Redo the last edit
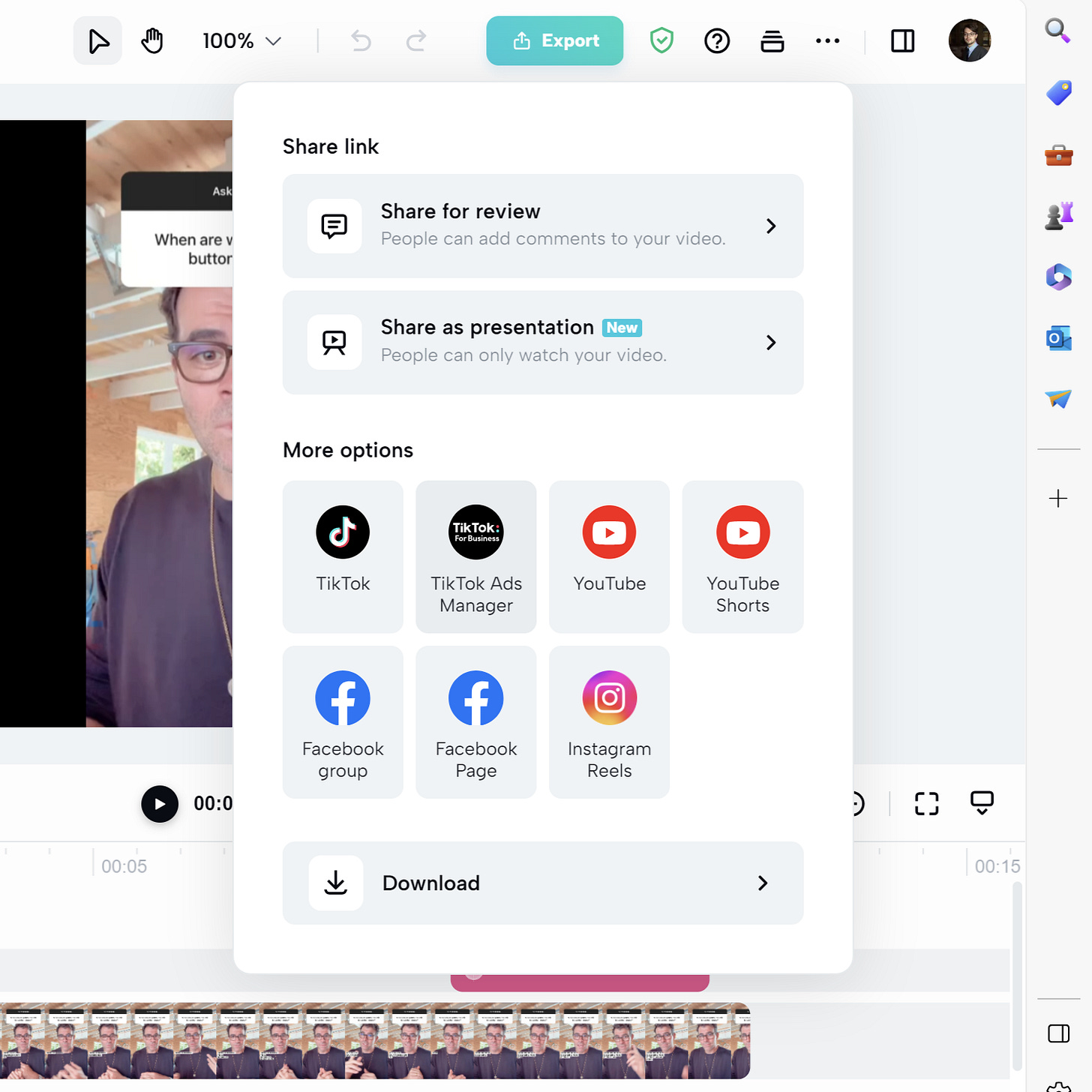The height and width of the screenshot is (1092, 1092). [x=416, y=40]
